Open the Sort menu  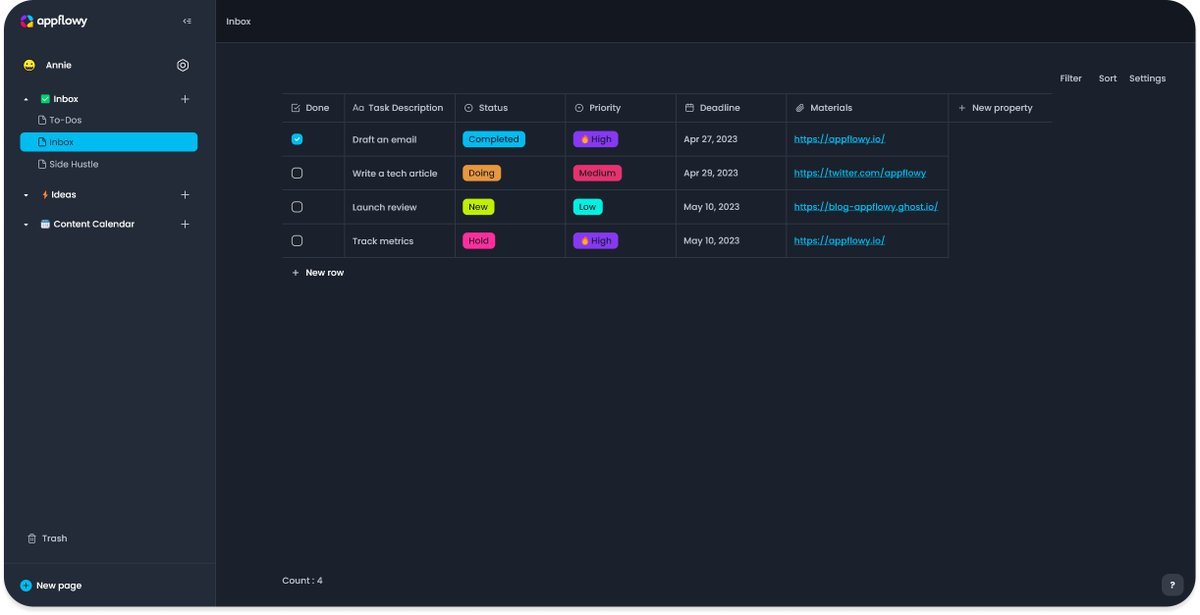click(1107, 78)
